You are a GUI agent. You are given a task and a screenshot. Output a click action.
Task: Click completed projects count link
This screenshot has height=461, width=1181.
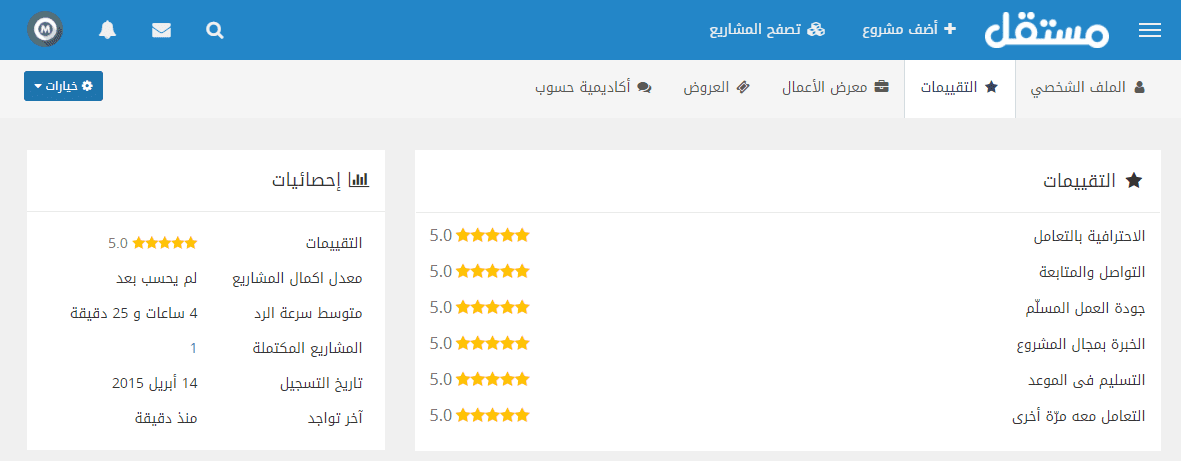click(193, 348)
